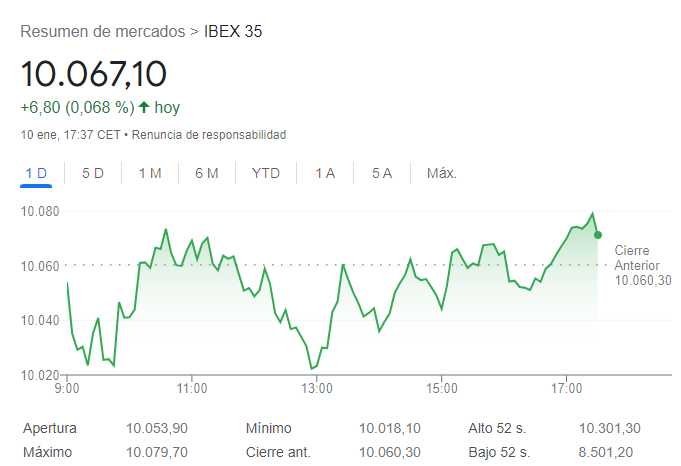
Task: Click the Mínimo value 10.018,10
Action: click(390, 428)
